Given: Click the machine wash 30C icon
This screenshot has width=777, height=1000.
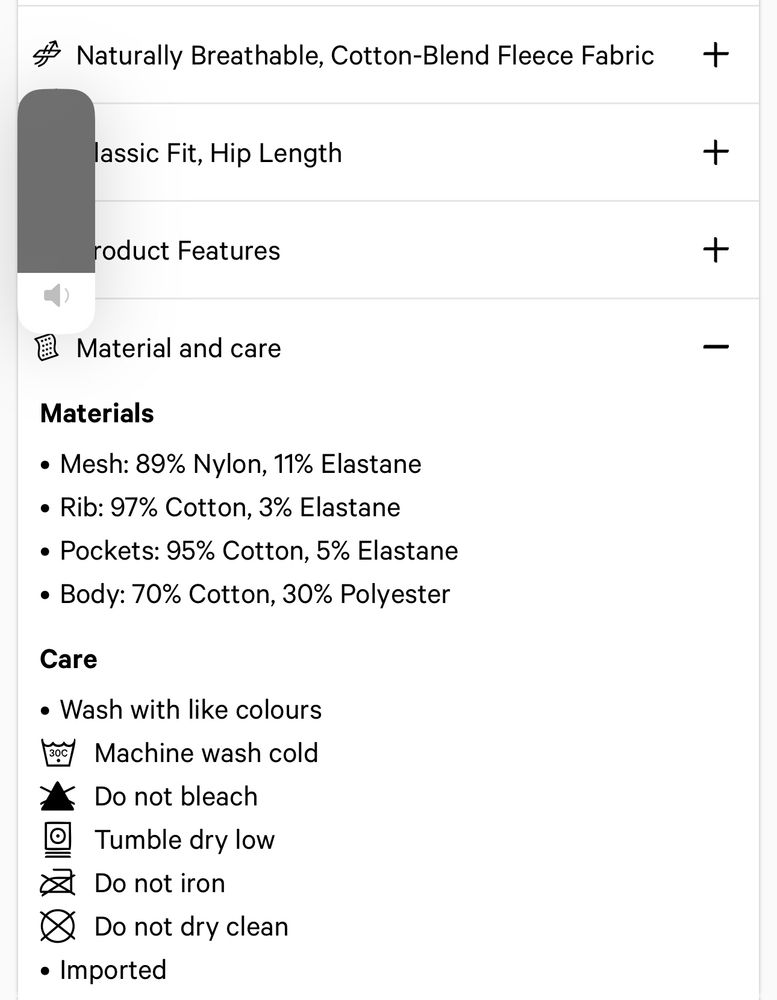Looking at the screenshot, I should coord(57,753).
